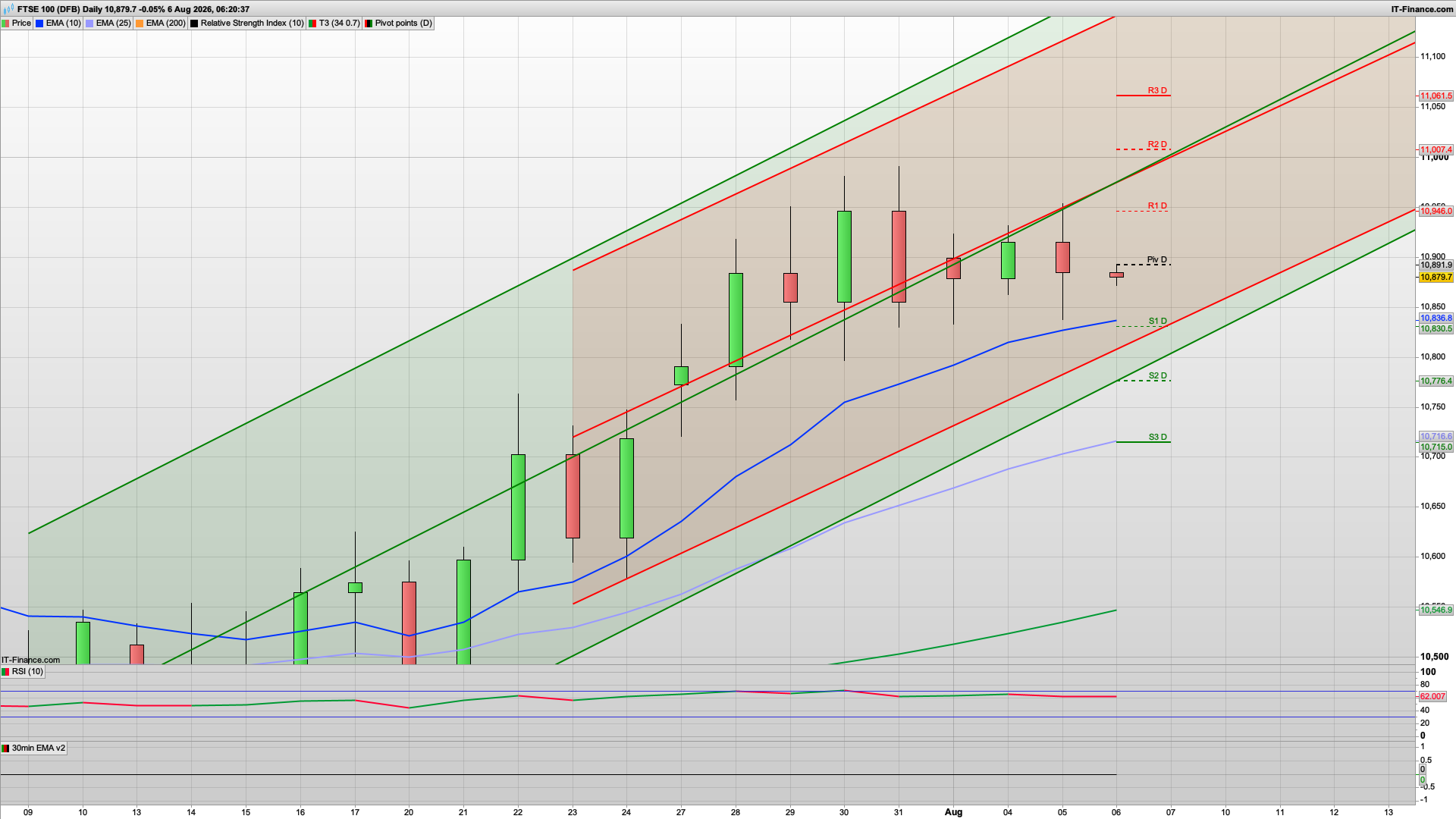Click the 09 date label on time axis

click(28, 812)
